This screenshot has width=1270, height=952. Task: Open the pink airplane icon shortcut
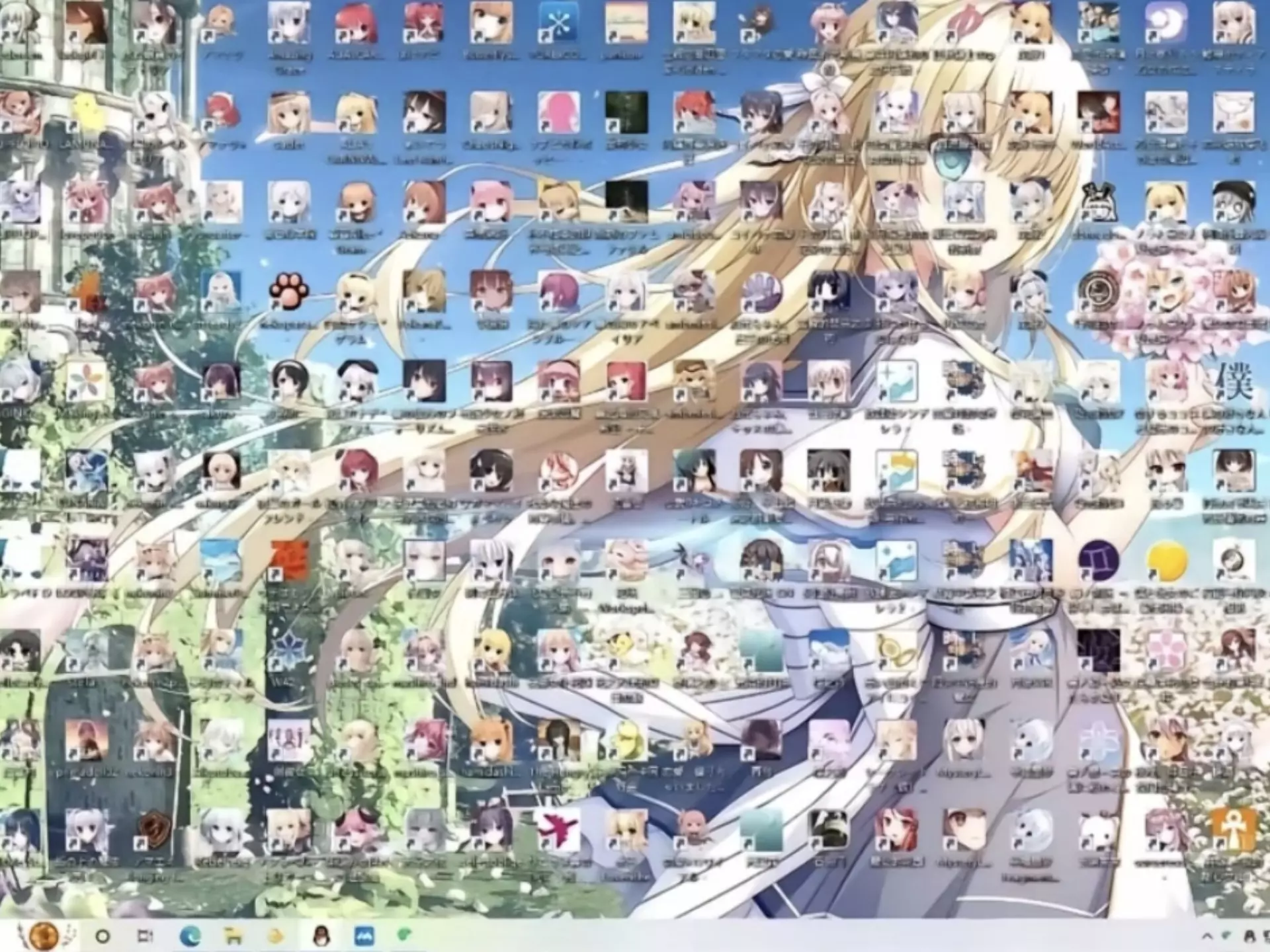[x=558, y=830]
